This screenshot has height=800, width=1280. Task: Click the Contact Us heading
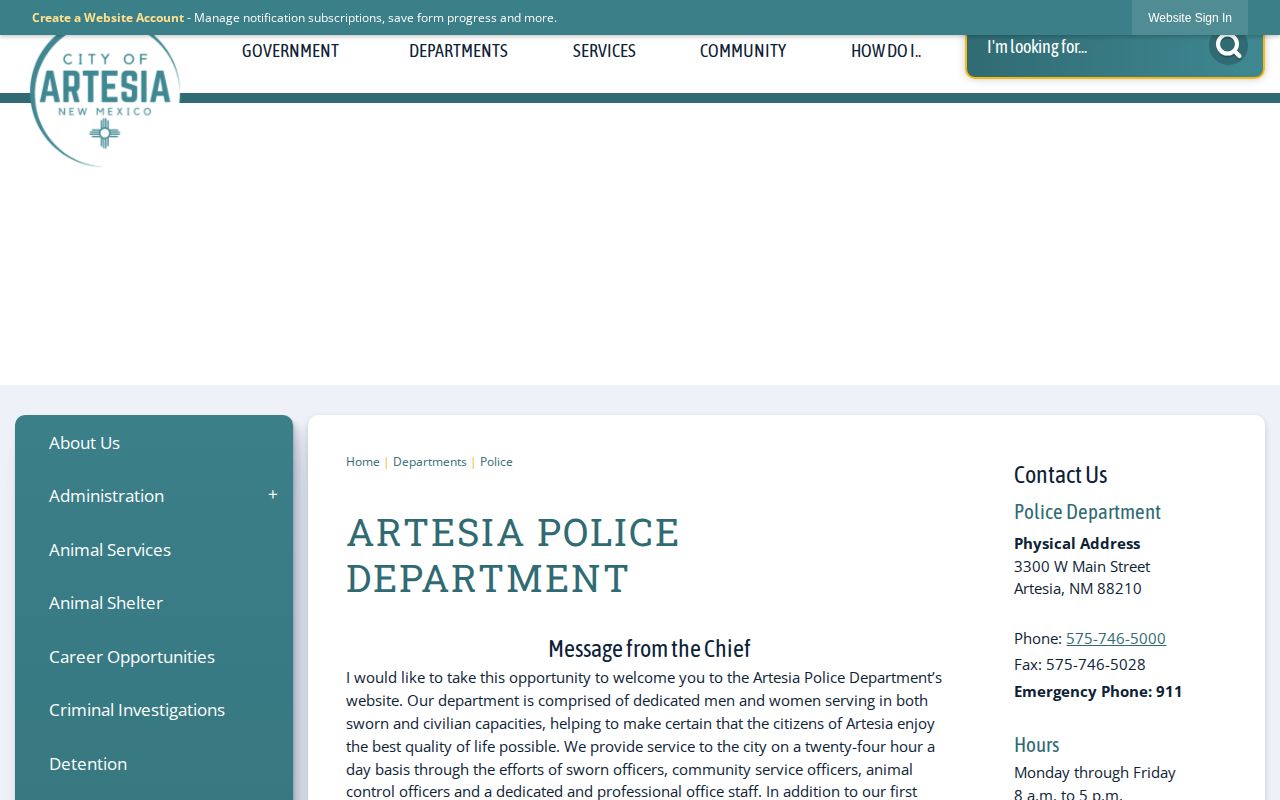click(1061, 475)
